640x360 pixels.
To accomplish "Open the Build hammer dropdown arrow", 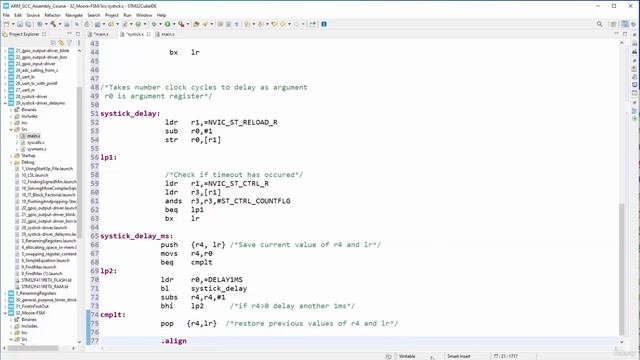I will (x=60, y=24).
